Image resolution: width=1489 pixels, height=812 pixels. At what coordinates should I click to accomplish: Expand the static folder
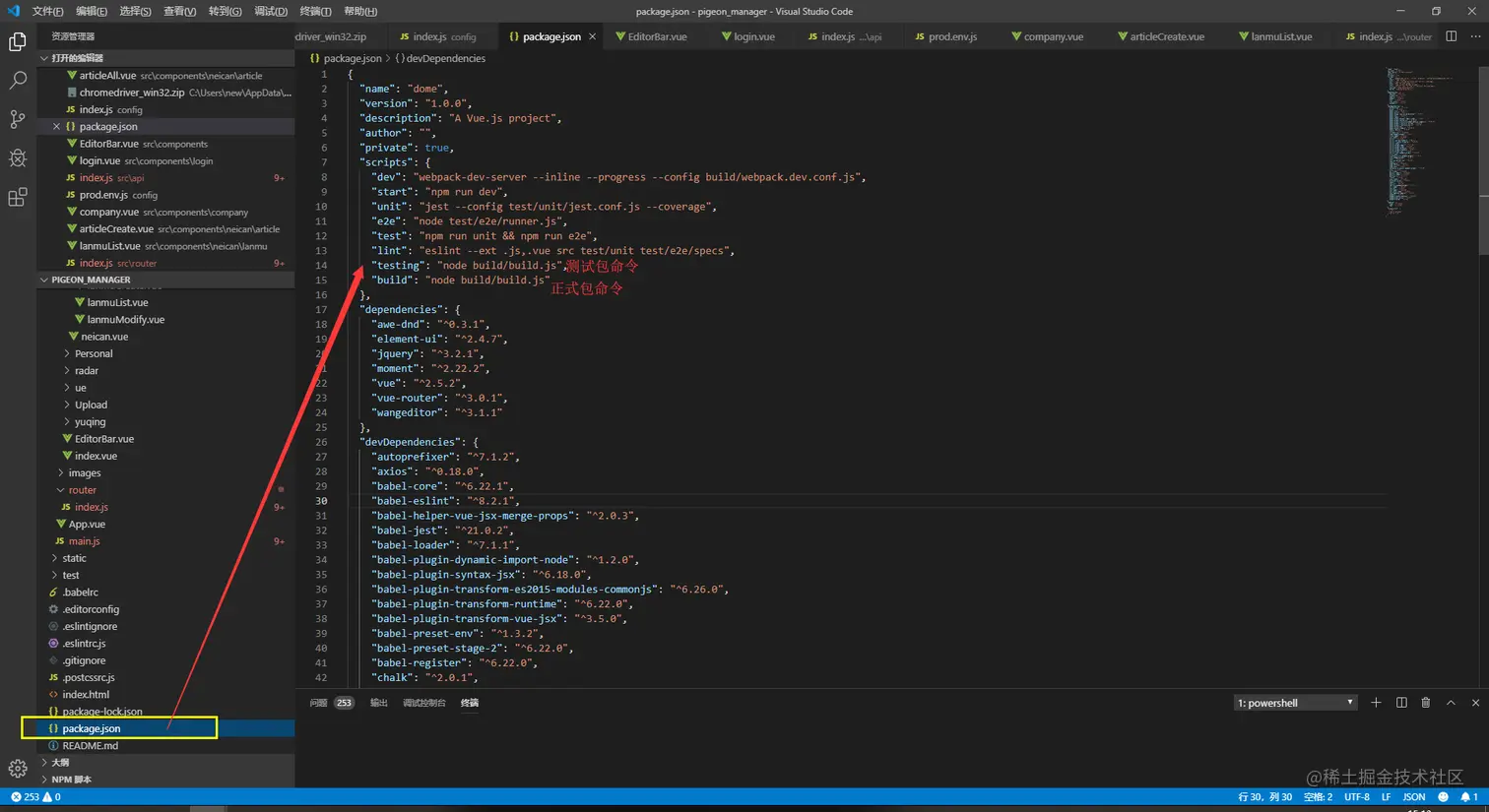click(x=75, y=558)
